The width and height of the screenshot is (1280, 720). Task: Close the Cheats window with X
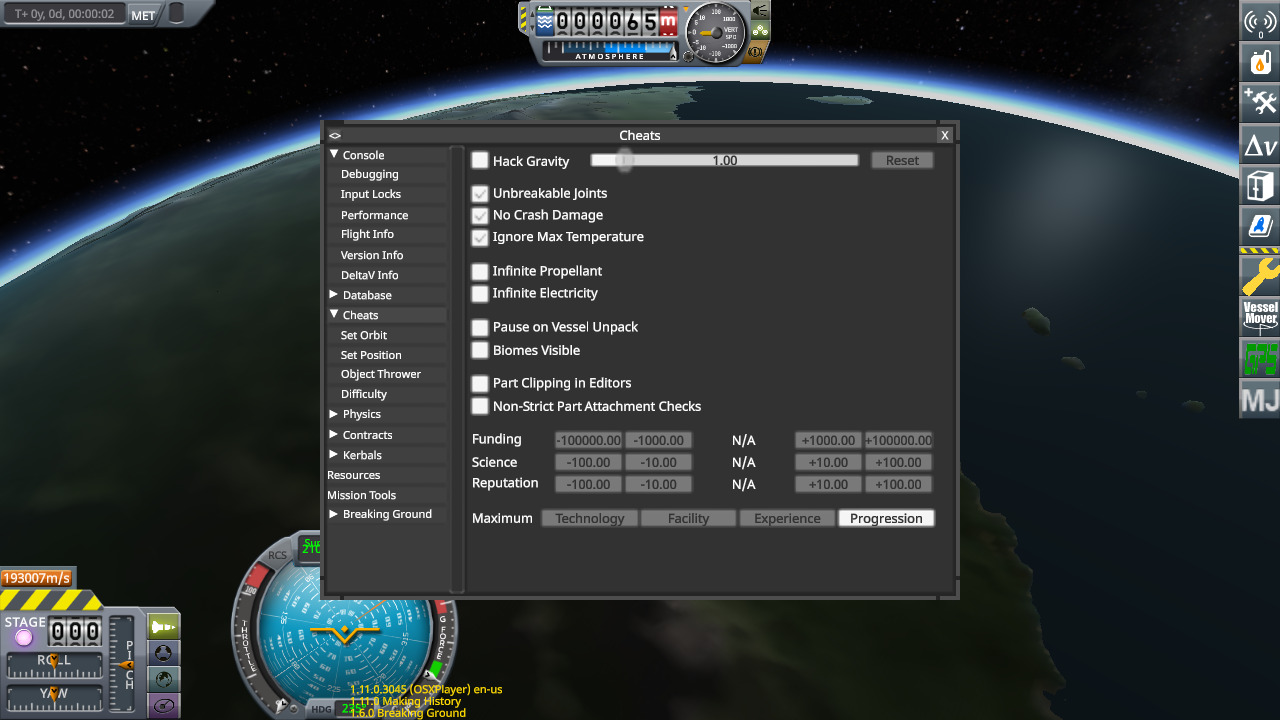click(944, 135)
